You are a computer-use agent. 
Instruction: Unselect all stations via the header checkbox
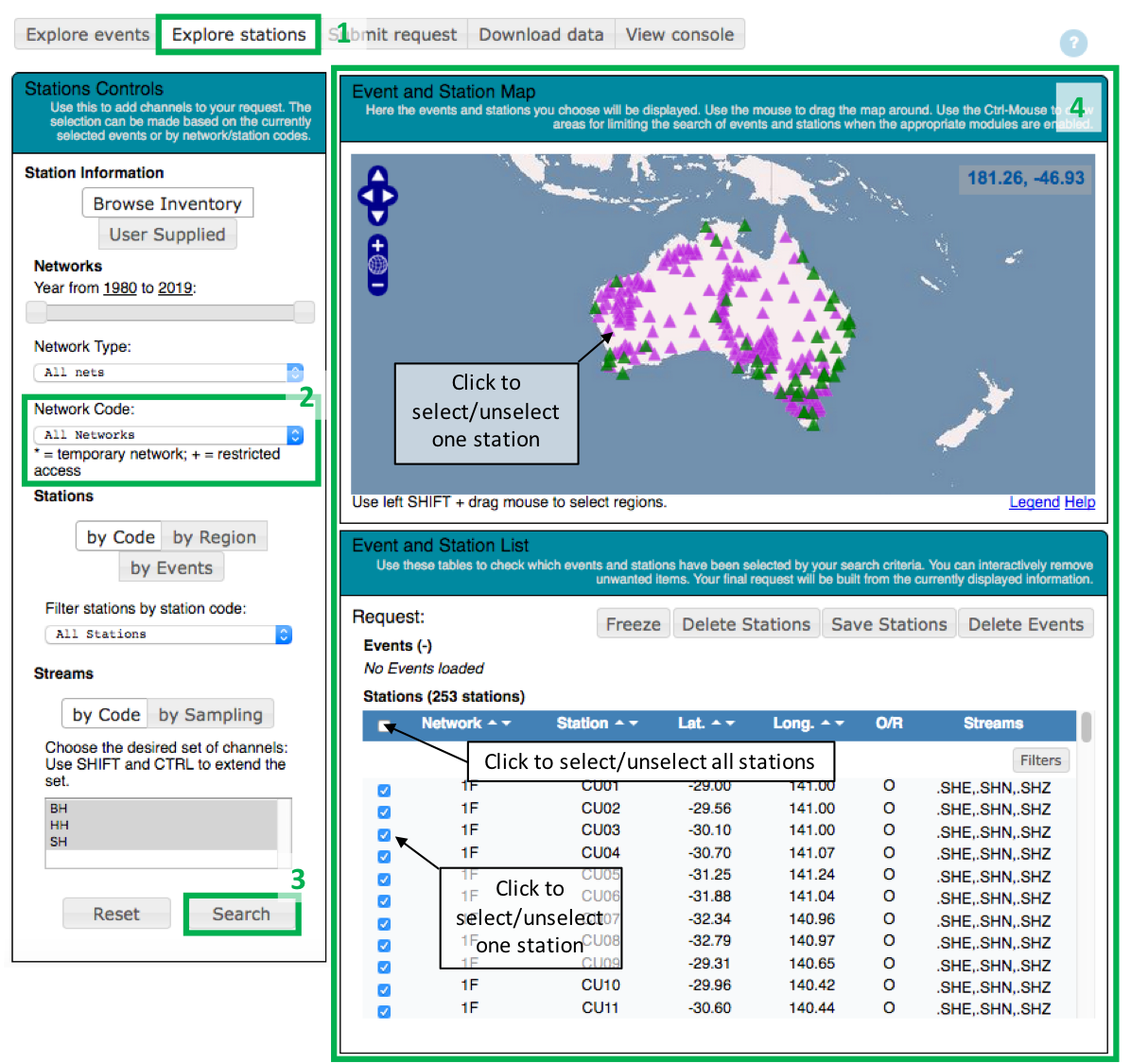[x=385, y=724]
